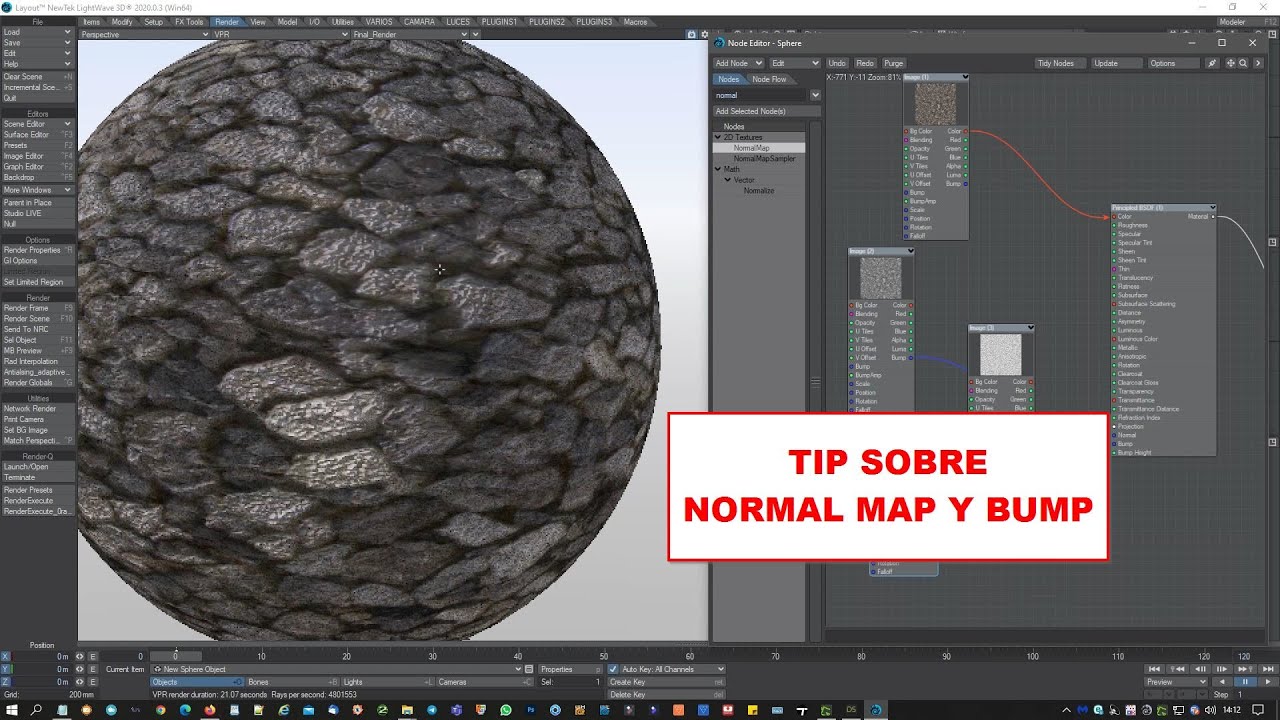The width and height of the screenshot is (1280, 720).
Task: Play animation forward with right arrow
Action: [1266, 682]
